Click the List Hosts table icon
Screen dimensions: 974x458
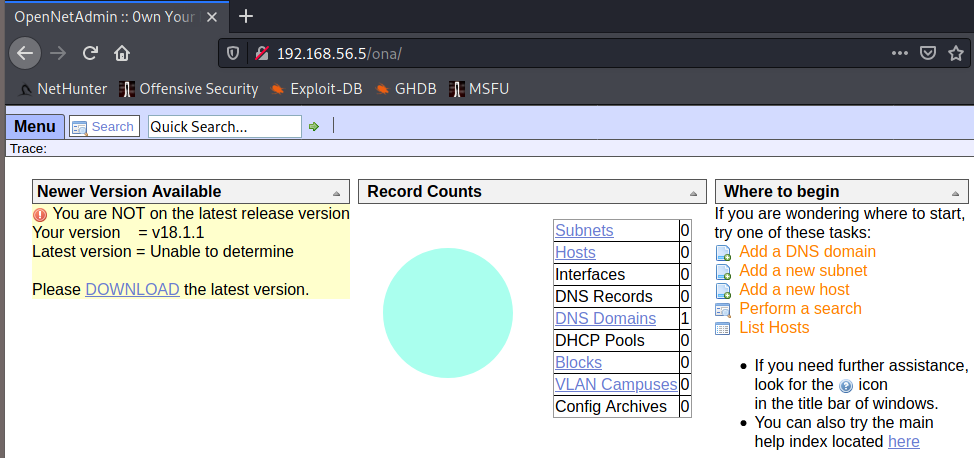(724, 329)
